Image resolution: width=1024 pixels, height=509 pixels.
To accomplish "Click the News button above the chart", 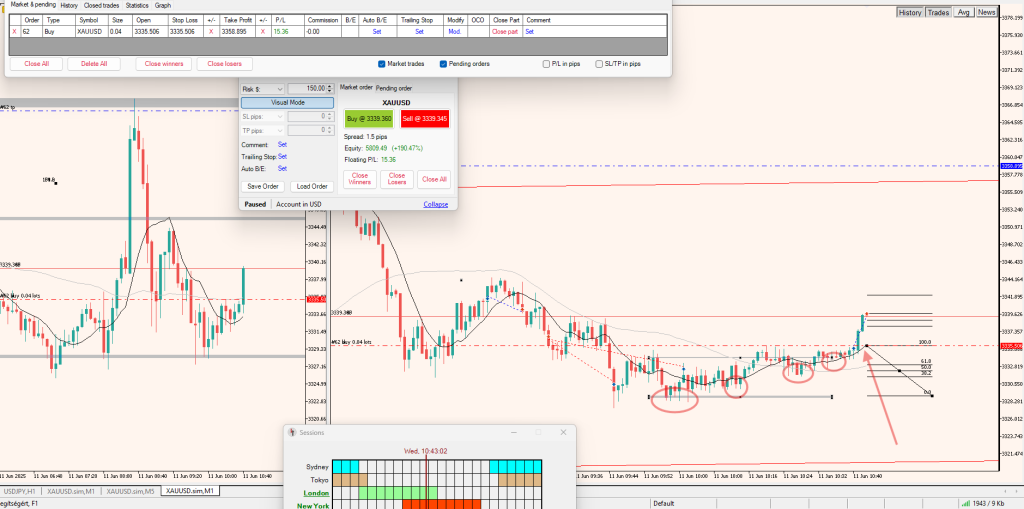I will [x=986, y=12].
